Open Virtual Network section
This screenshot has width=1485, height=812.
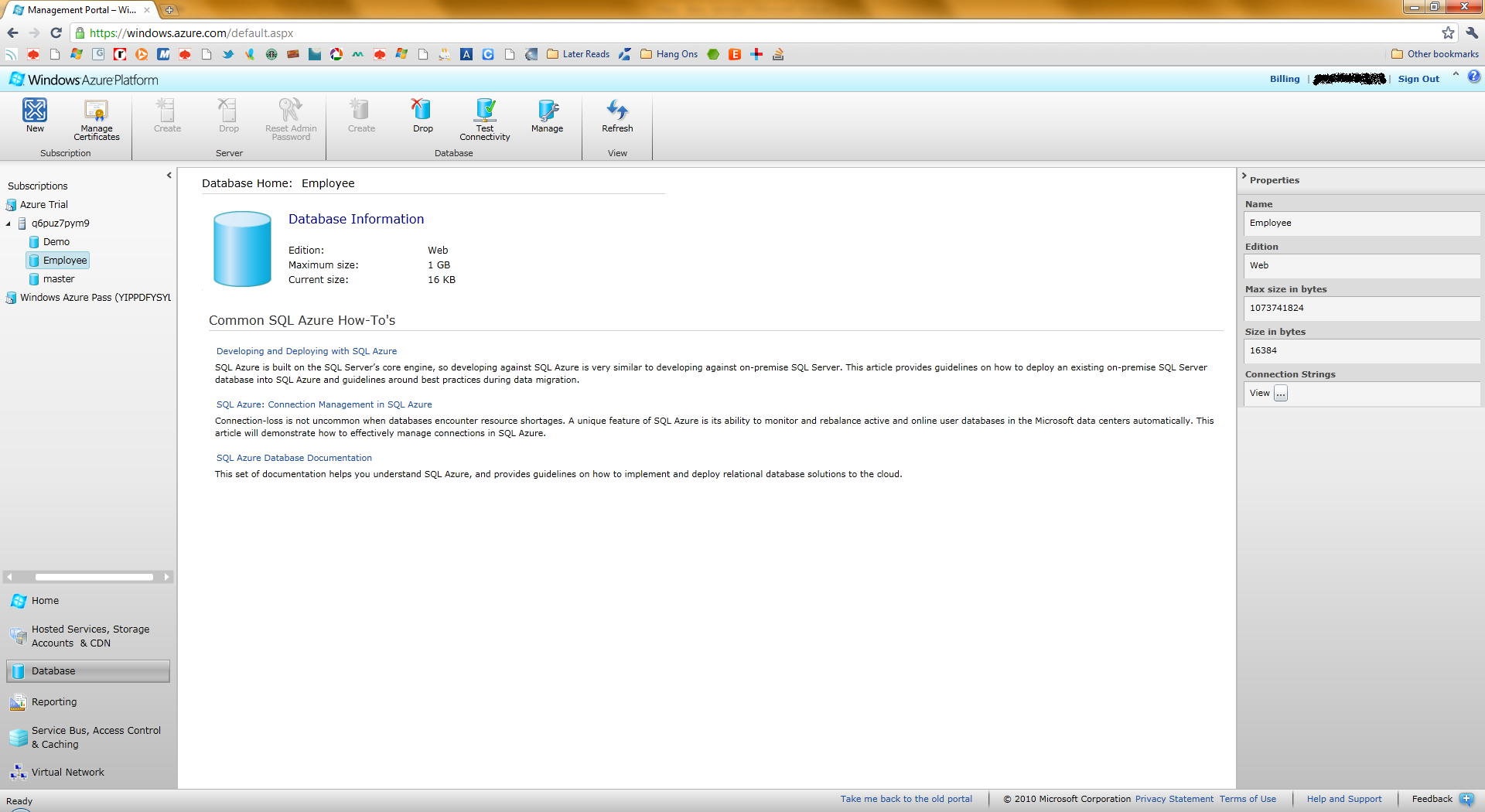67,773
